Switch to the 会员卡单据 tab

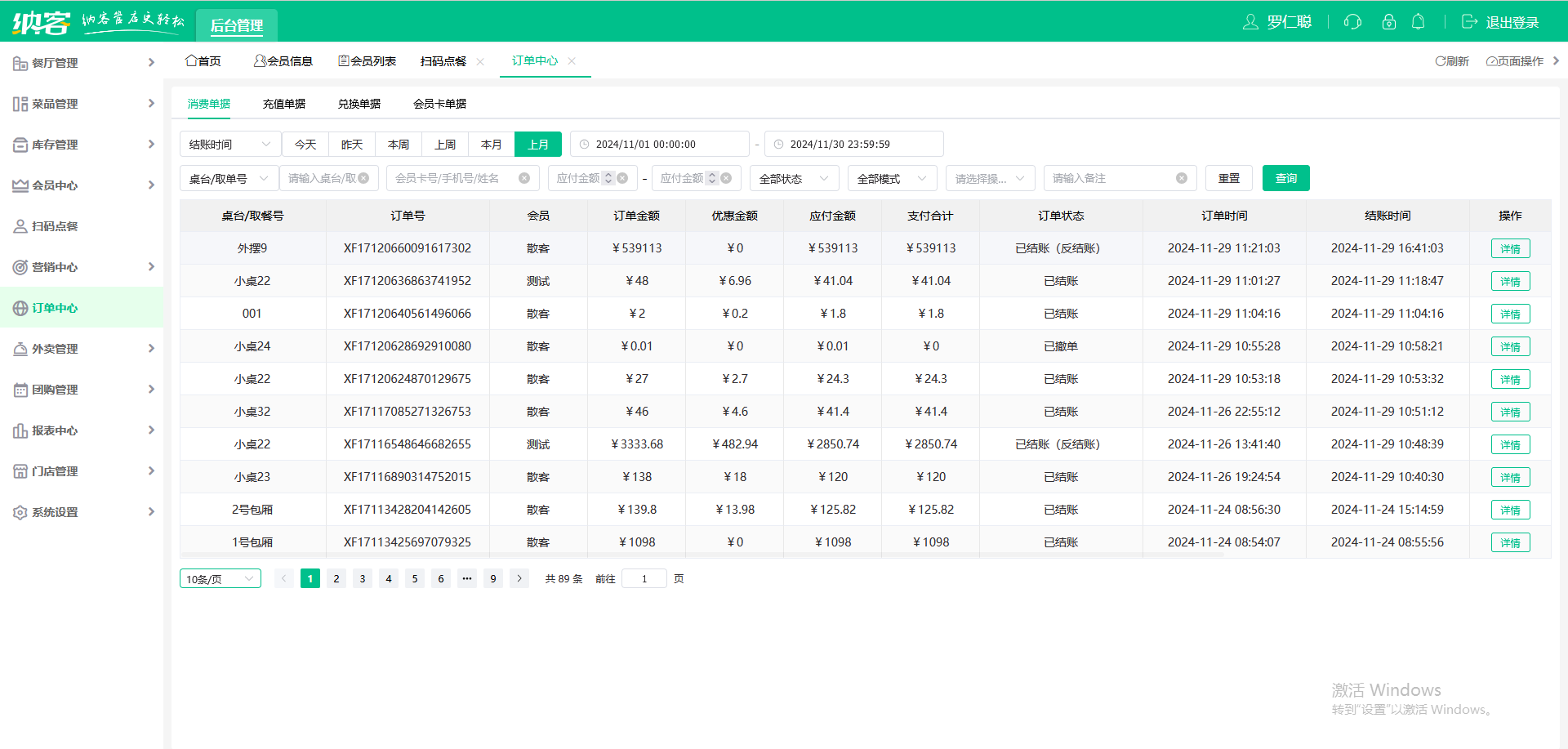(439, 104)
